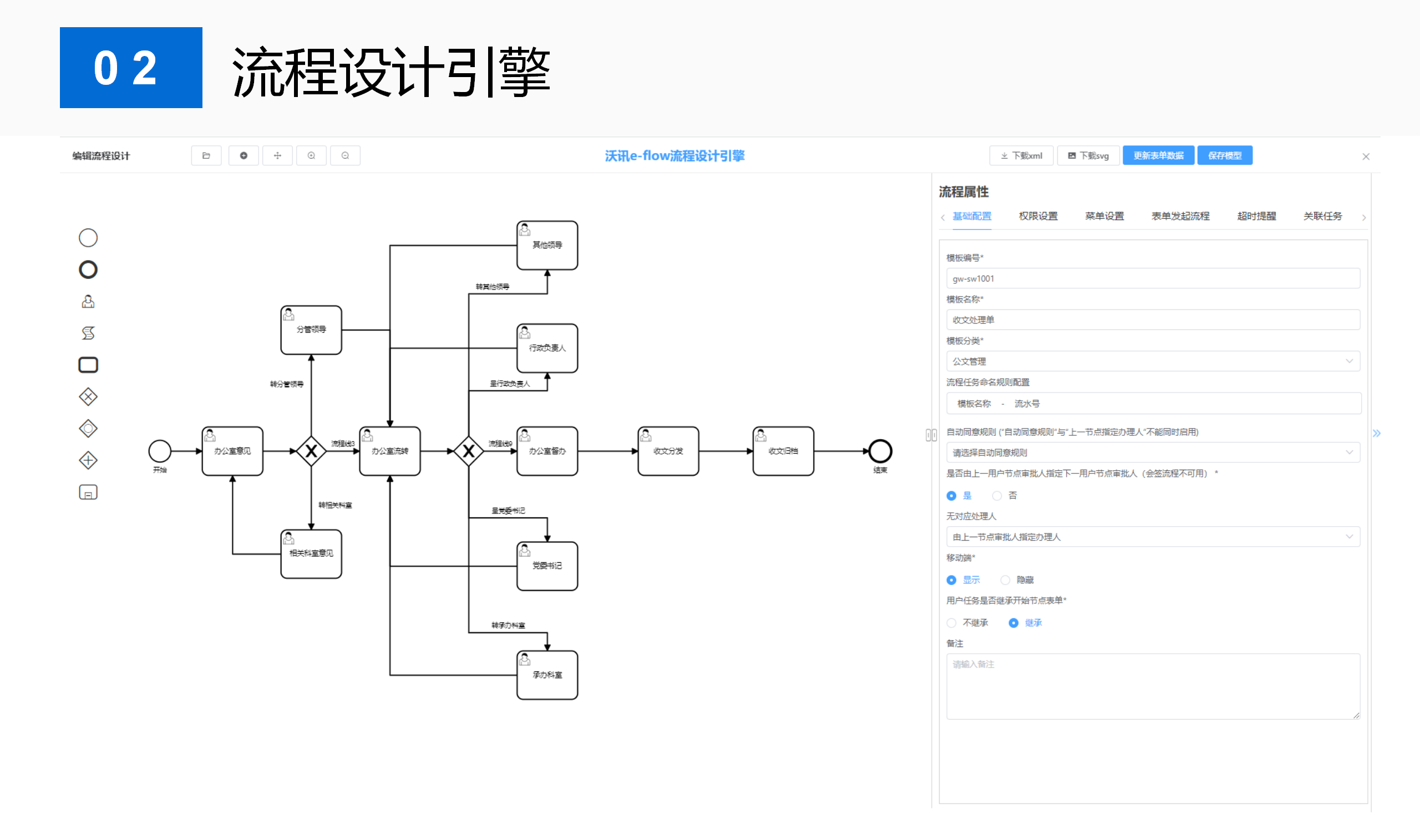Click the 模板名称 input field

coord(1153,320)
